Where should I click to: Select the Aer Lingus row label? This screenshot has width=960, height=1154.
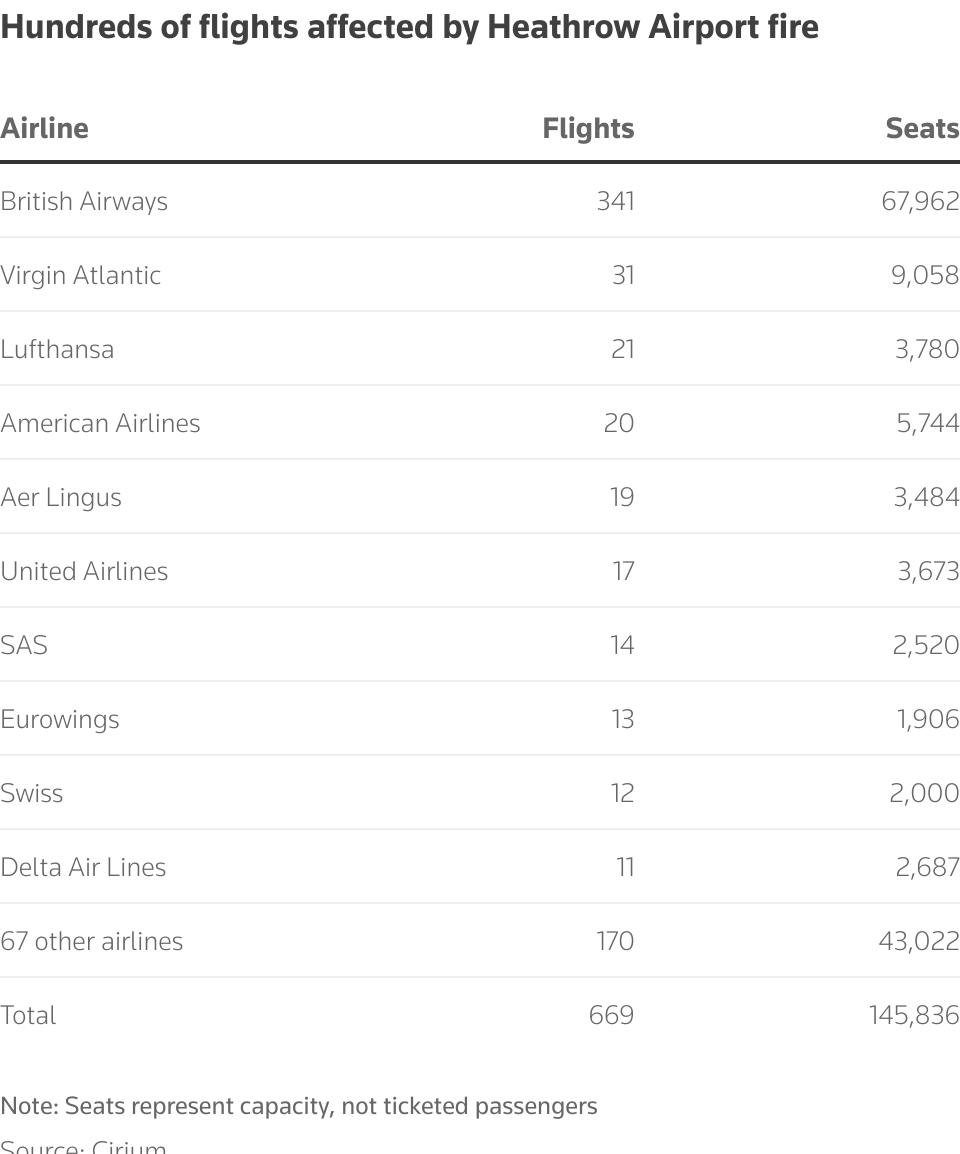61,497
